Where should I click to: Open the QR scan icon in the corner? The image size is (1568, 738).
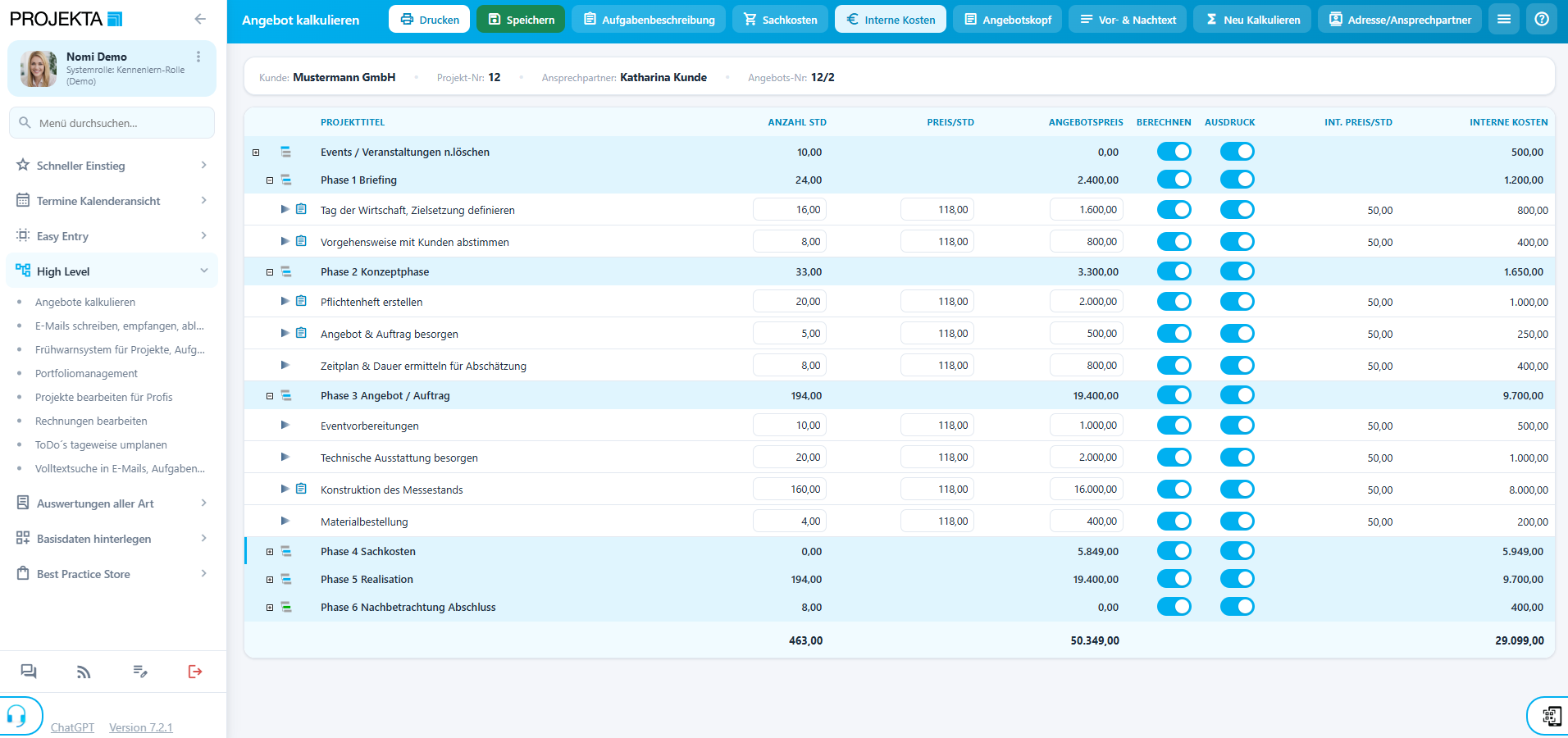[1551, 716]
